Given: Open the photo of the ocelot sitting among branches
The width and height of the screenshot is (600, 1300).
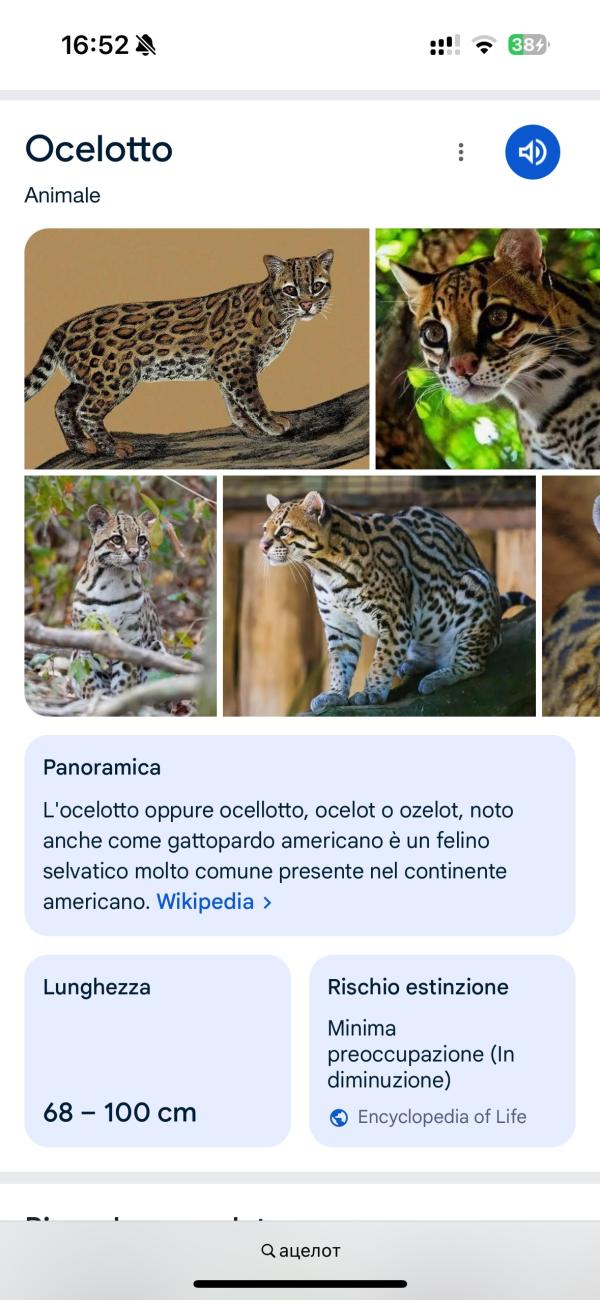Looking at the screenshot, I should tap(121, 596).
